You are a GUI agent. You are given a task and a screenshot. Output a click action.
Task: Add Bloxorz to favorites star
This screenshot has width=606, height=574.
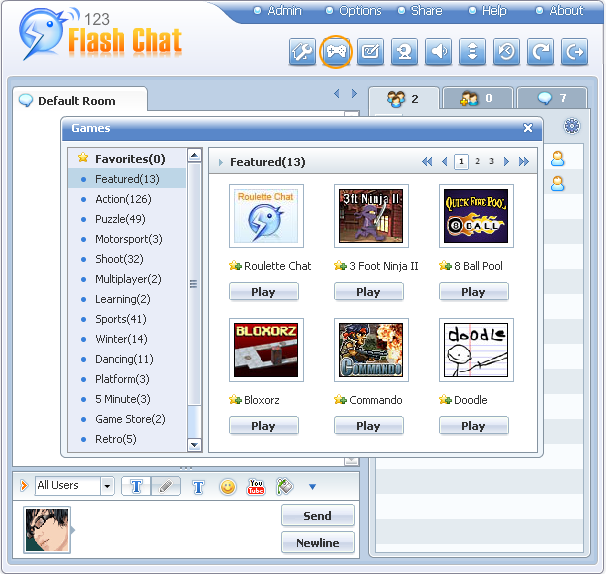click(235, 399)
